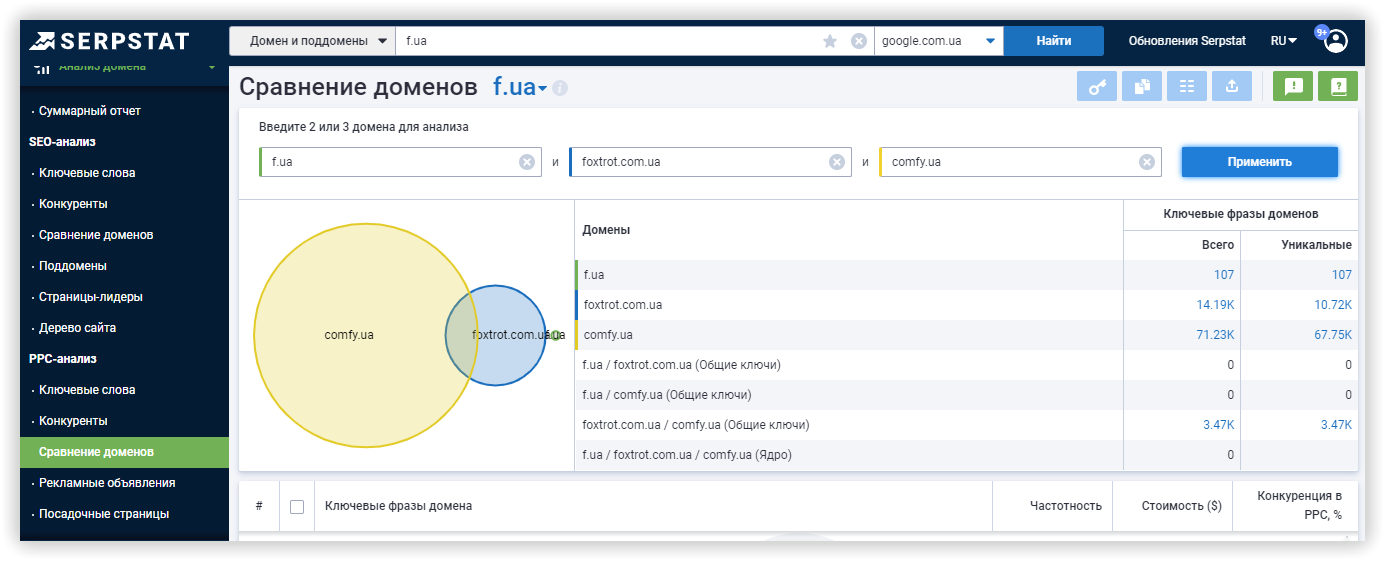
Task: Open 'Страницы-лидеры' in sidebar
Action: (91, 297)
